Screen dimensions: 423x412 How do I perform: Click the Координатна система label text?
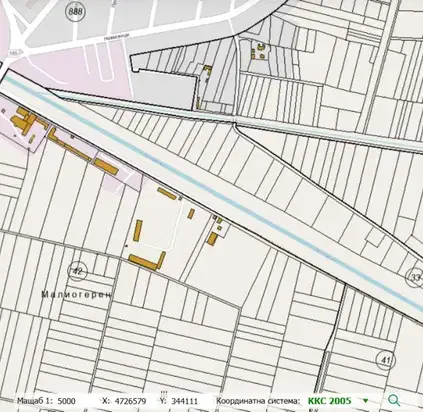(258, 401)
